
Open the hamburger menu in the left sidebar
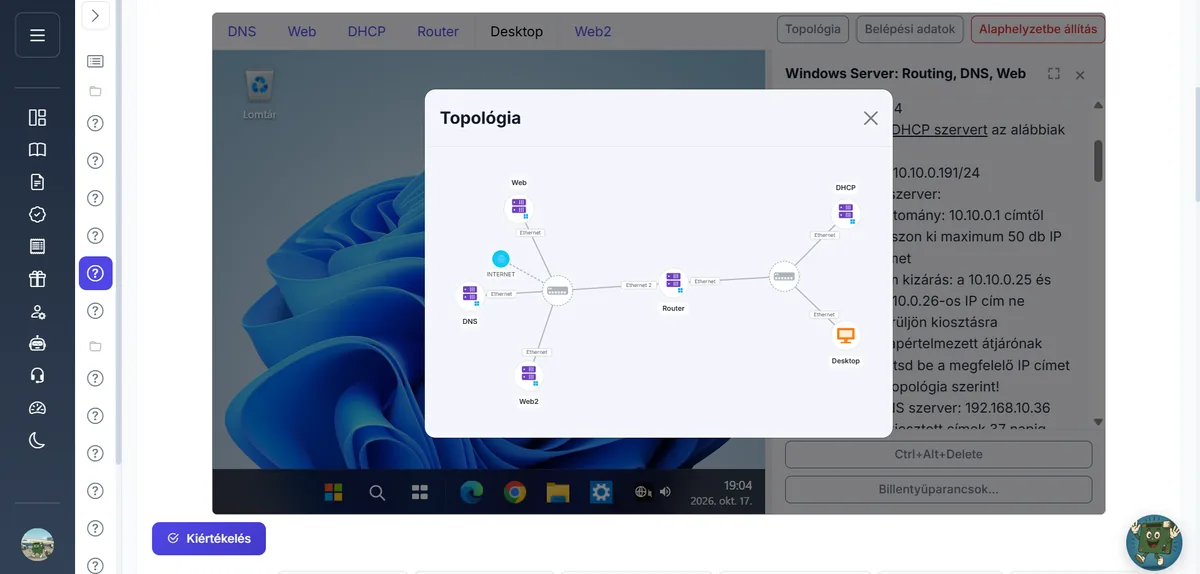click(37, 35)
